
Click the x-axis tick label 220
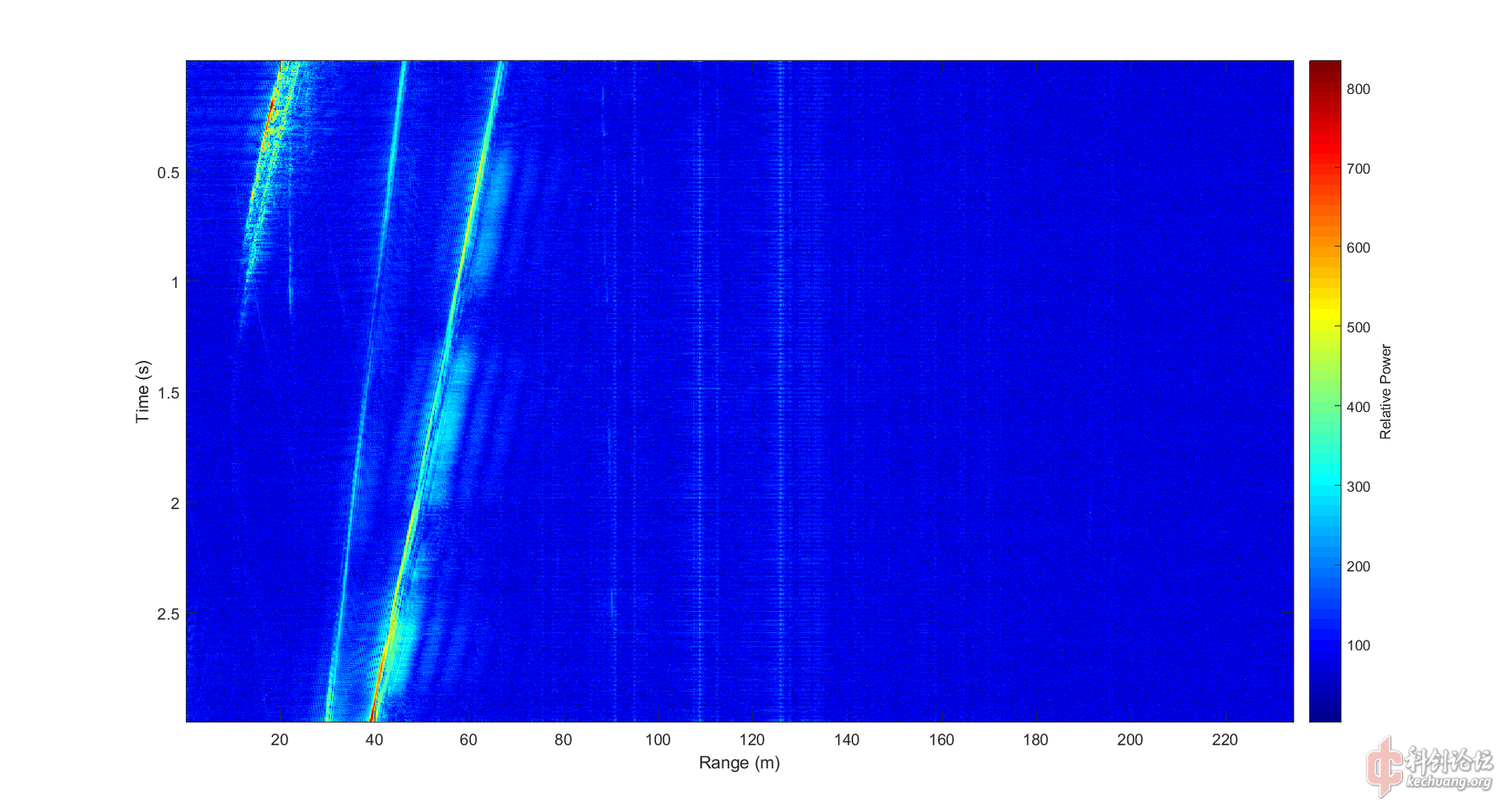(x=1224, y=740)
